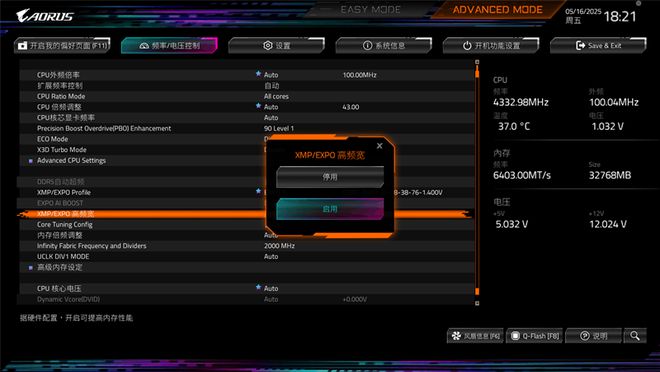Click +12V 12.024 V voltage reading

[608, 224]
